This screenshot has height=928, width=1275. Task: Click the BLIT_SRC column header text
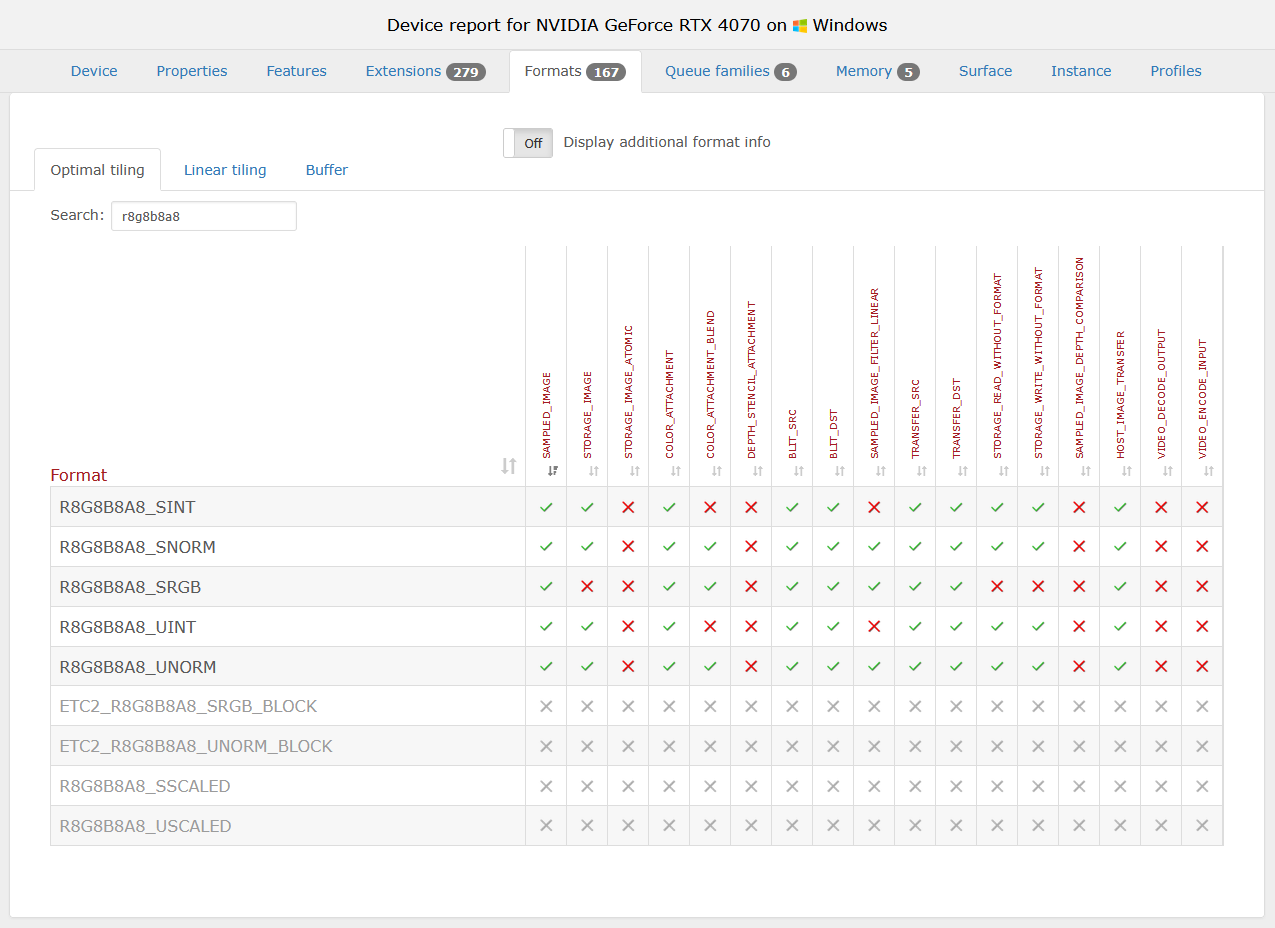coord(793,433)
